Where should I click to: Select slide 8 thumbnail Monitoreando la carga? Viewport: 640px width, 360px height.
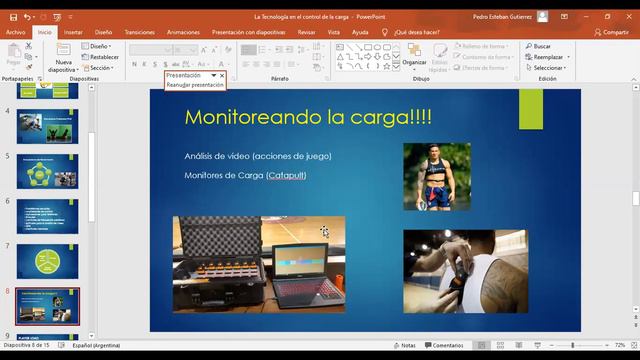[47, 307]
